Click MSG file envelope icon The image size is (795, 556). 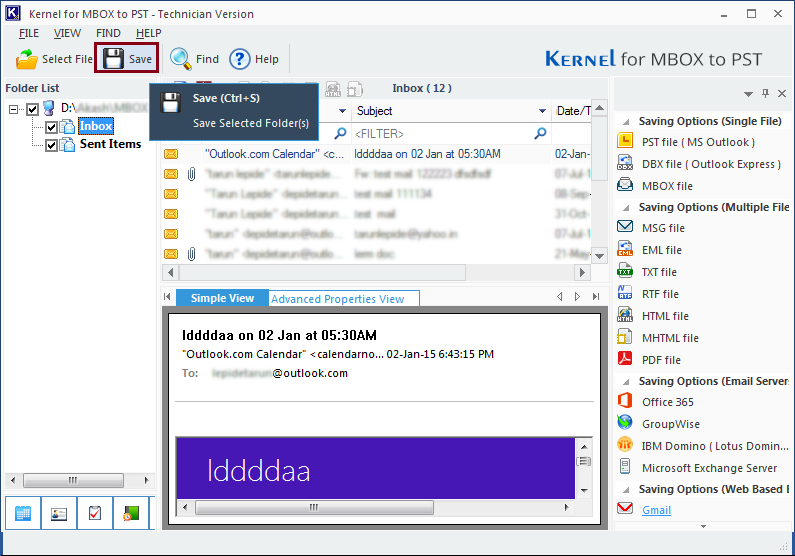tap(625, 227)
